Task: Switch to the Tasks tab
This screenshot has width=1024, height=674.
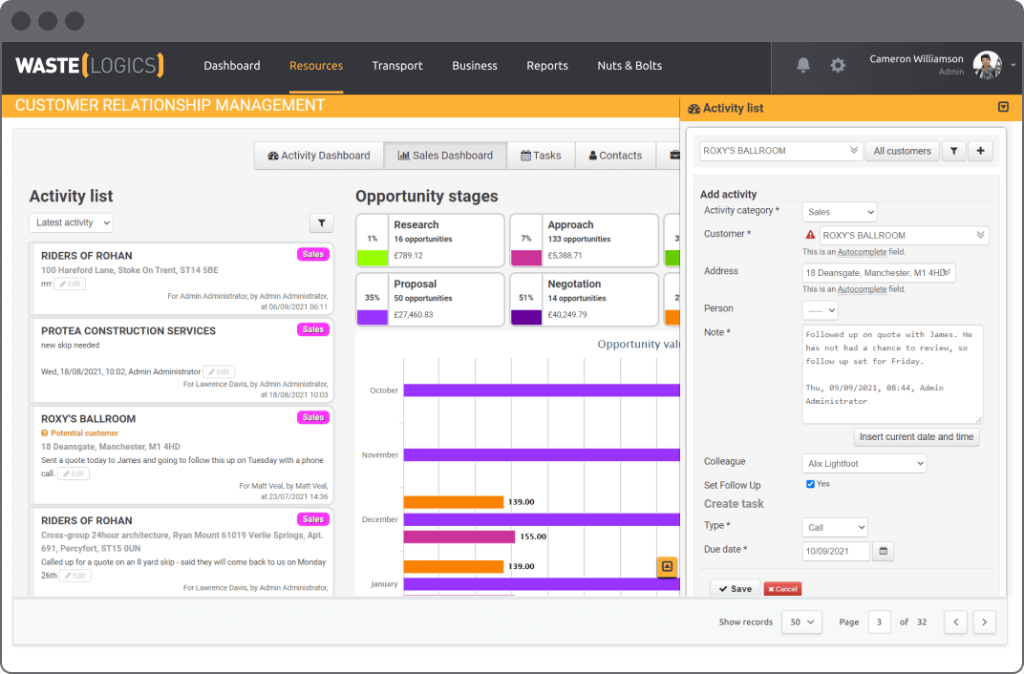Action: [541, 155]
